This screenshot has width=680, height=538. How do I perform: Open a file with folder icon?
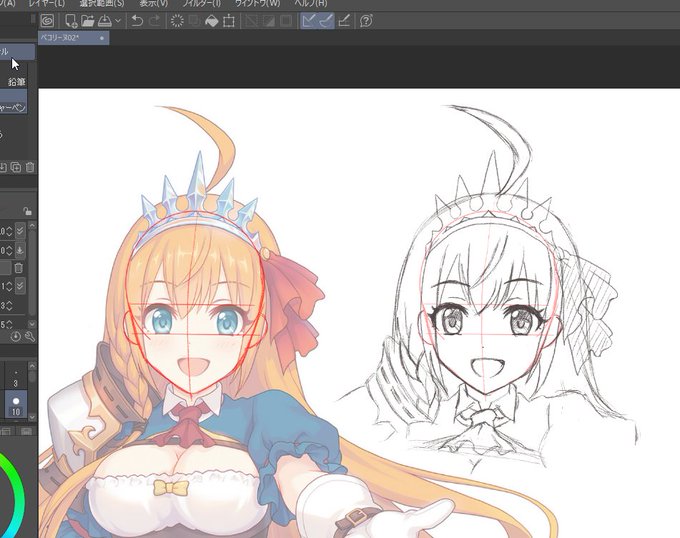click(88, 20)
